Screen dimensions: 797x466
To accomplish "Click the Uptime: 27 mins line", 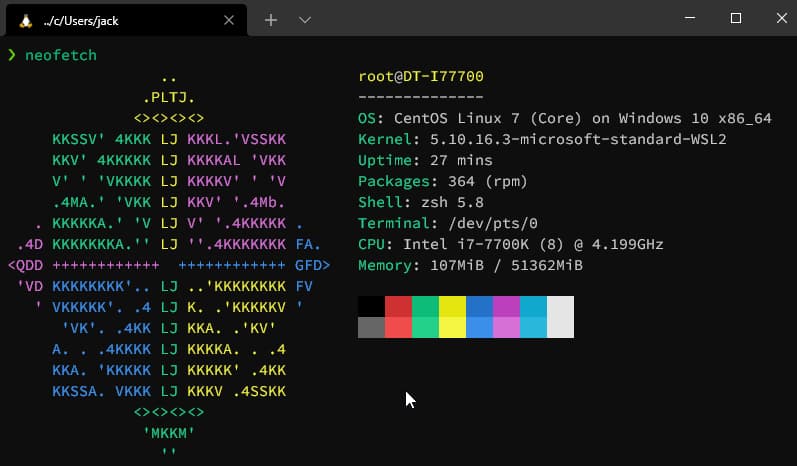I will (425, 160).
